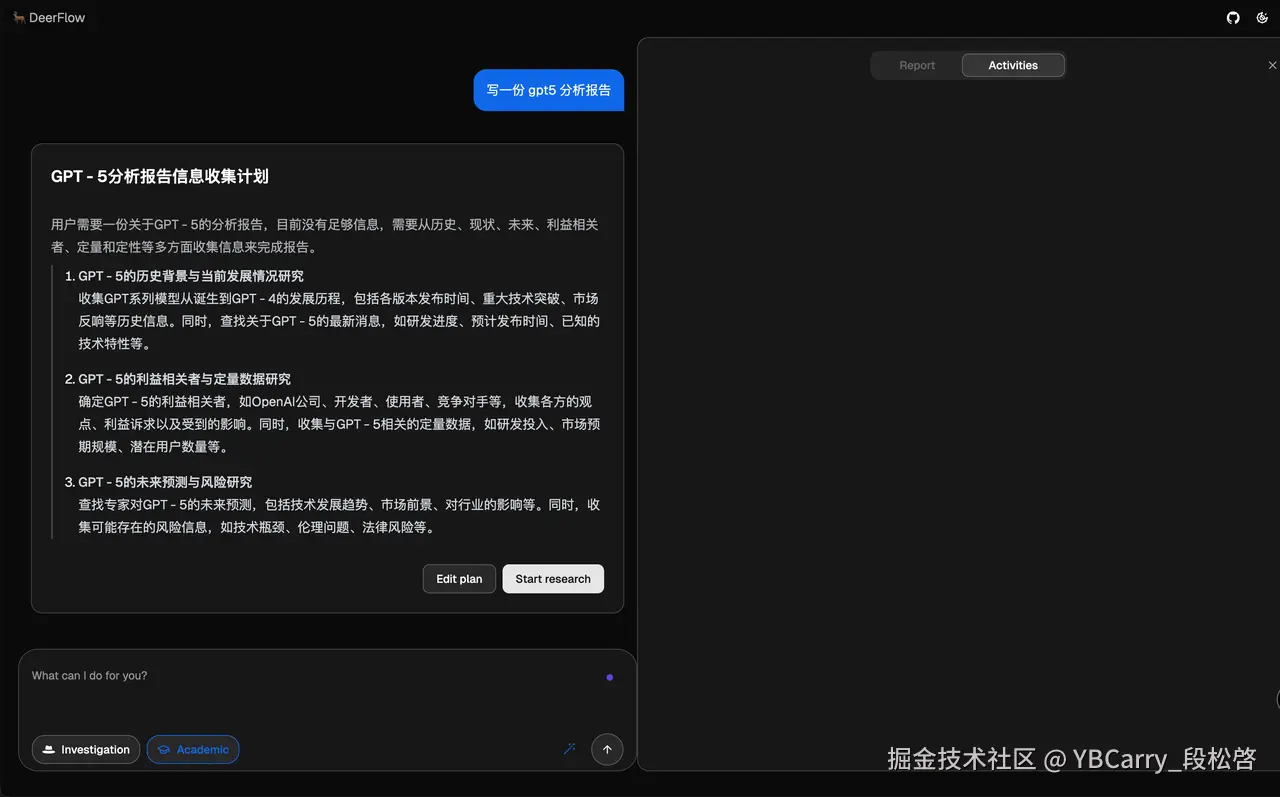The image size is (1280, 797).
Task: Switch to the Report tab
Action: [x=917, y=65]
